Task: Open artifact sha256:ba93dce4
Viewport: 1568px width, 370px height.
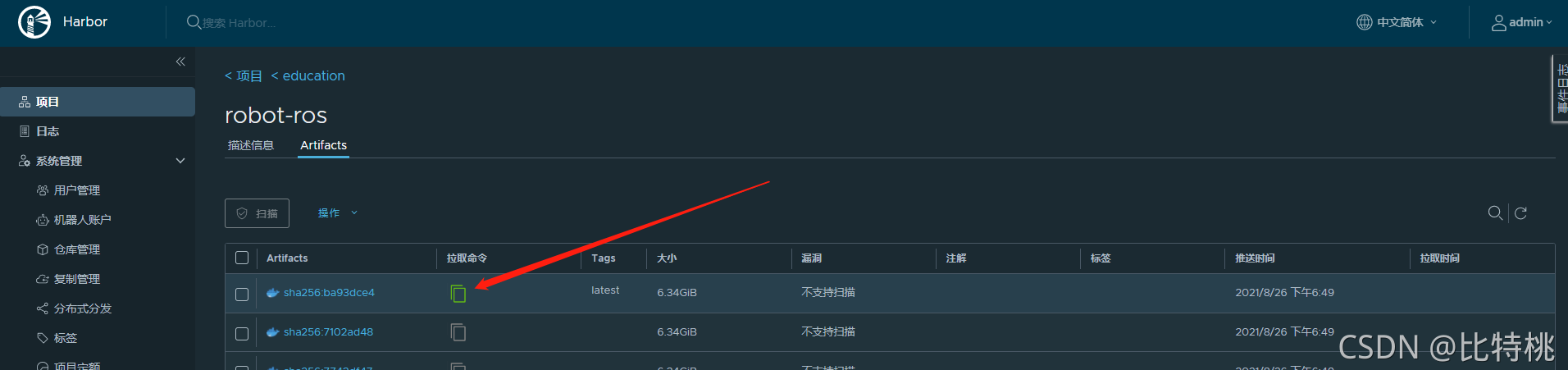Action: click(x=329, y=293)
